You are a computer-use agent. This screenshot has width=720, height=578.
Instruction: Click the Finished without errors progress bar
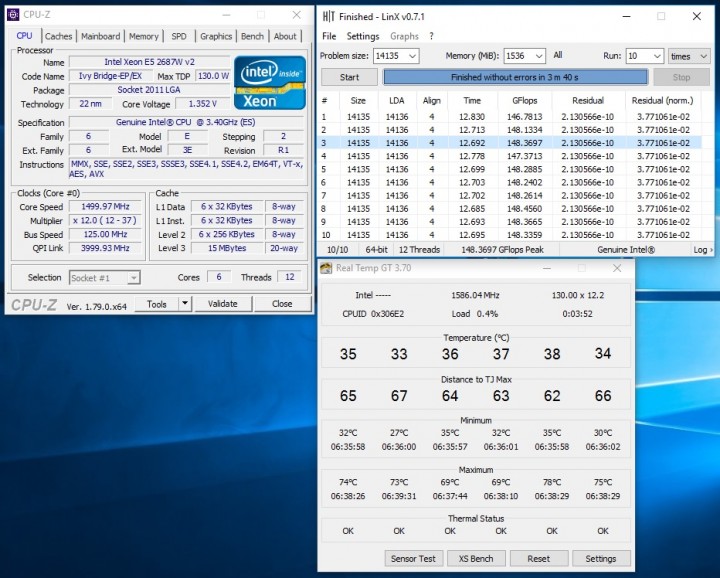[515, 77]
